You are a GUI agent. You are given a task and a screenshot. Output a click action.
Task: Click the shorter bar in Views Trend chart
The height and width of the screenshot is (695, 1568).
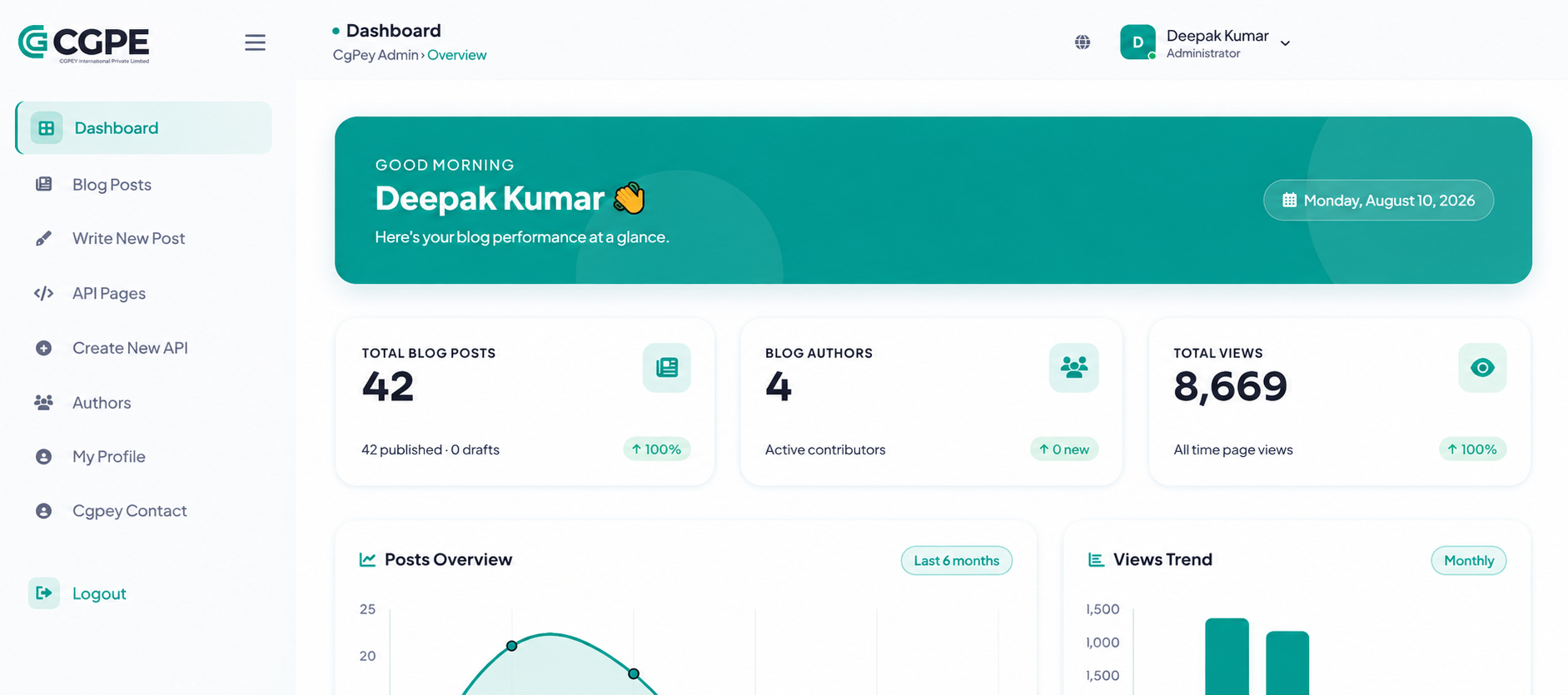(1287, 663)
